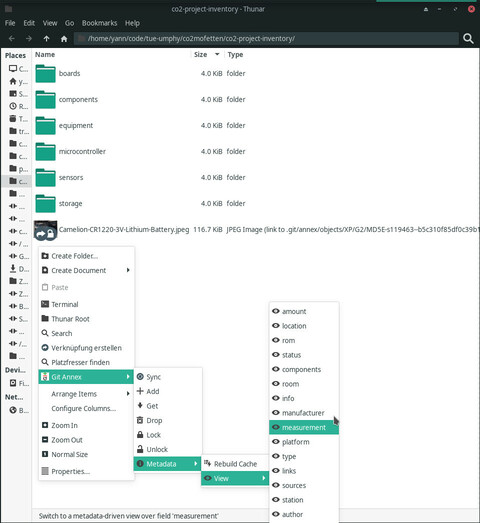480x523 pixels.
Task: Choose Thunar Root from context menu
Action: tap(86, 319)
